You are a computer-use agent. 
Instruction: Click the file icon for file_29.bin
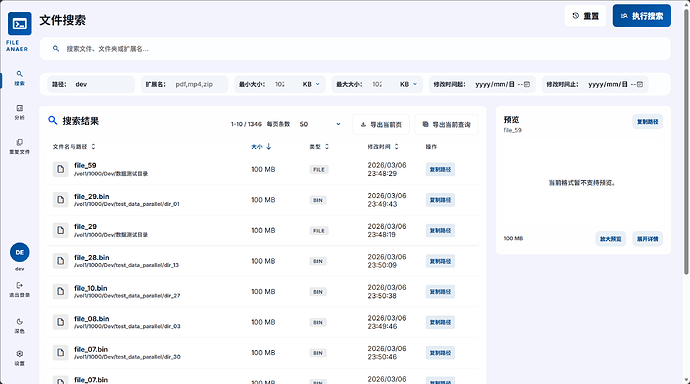point(61,200)
